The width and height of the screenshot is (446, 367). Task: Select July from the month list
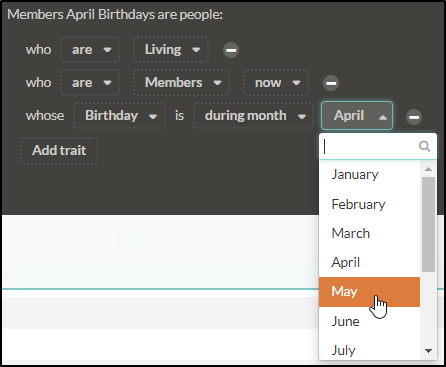pyautogui.click(x=369, y=349)
